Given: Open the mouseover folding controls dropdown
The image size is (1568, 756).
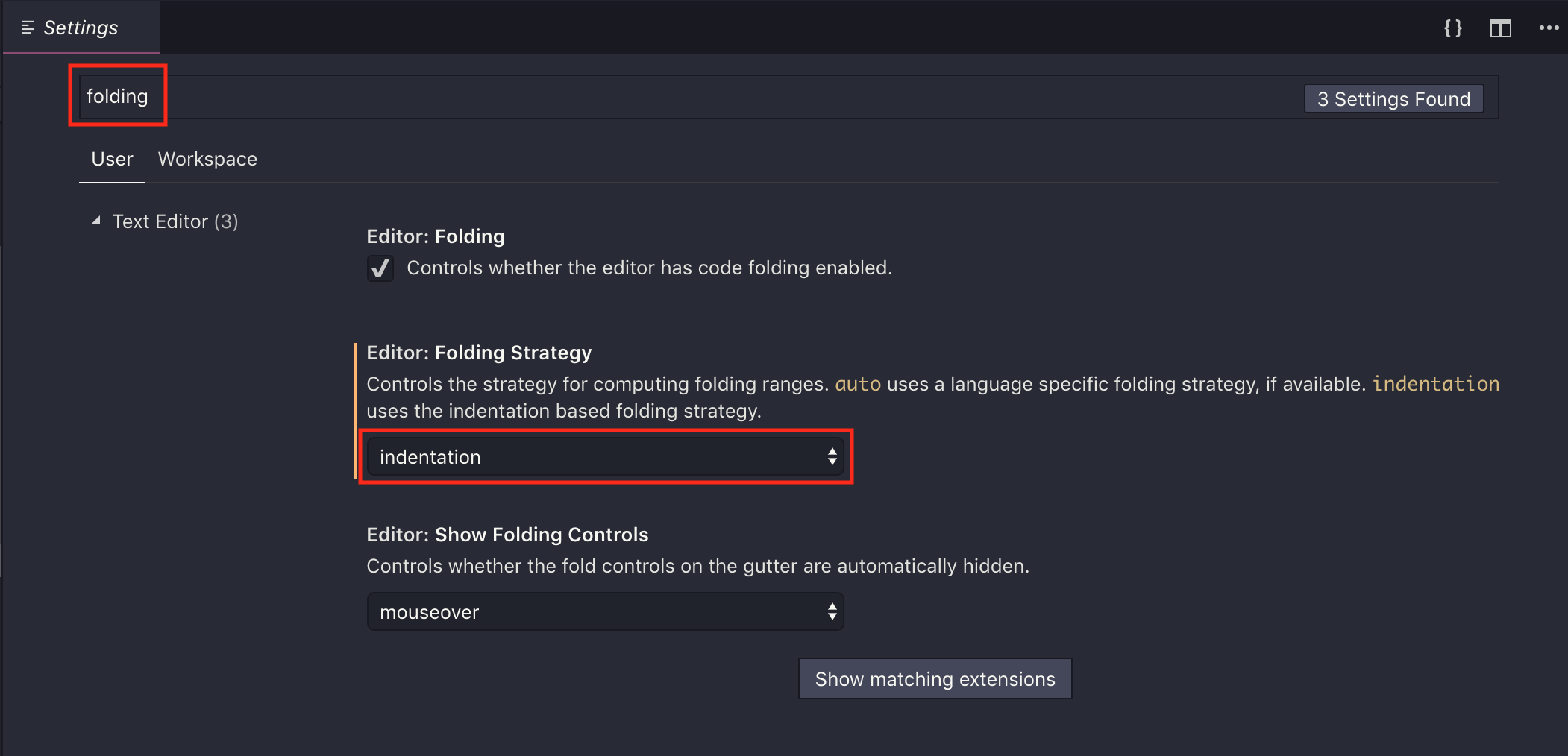Looking at the screenshot, I should 605,611.
